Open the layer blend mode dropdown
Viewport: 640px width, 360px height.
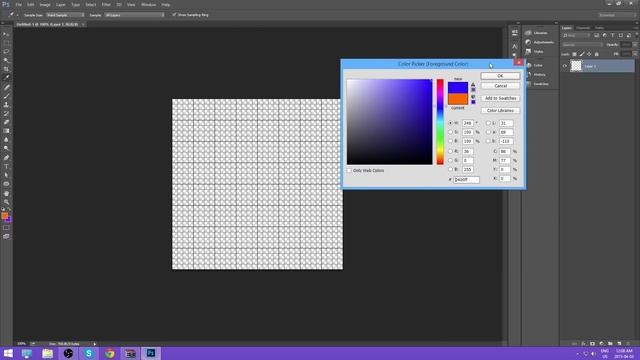pos(582,44)
